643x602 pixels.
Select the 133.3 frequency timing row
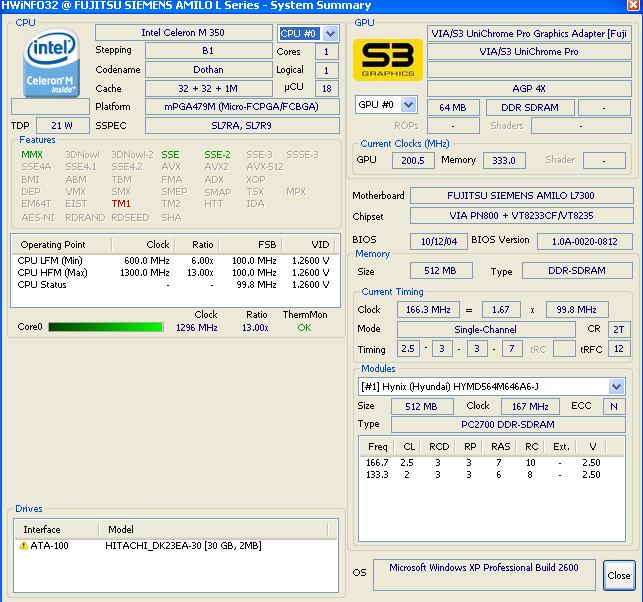click(492, 474)
